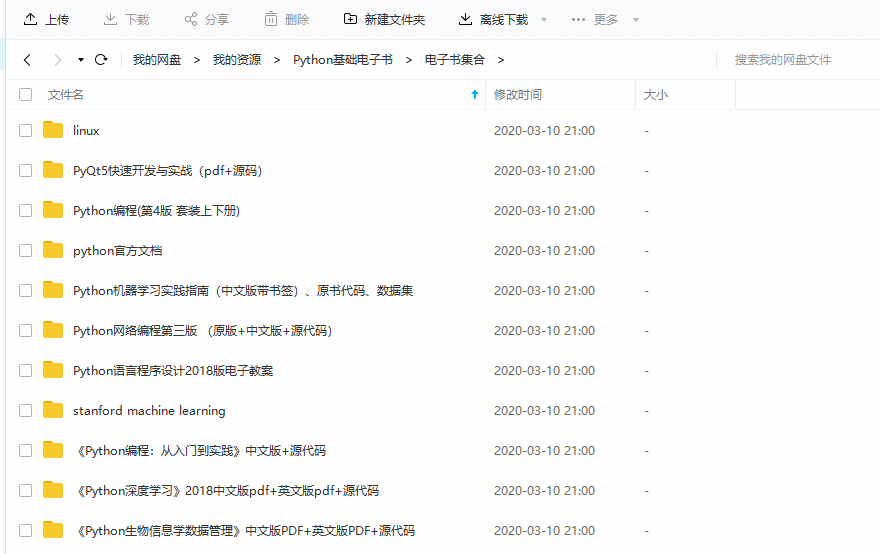Click the New Folder (新建文件夹) icon
This screenshot has height=554, width=880.
[x=350, y=20]
